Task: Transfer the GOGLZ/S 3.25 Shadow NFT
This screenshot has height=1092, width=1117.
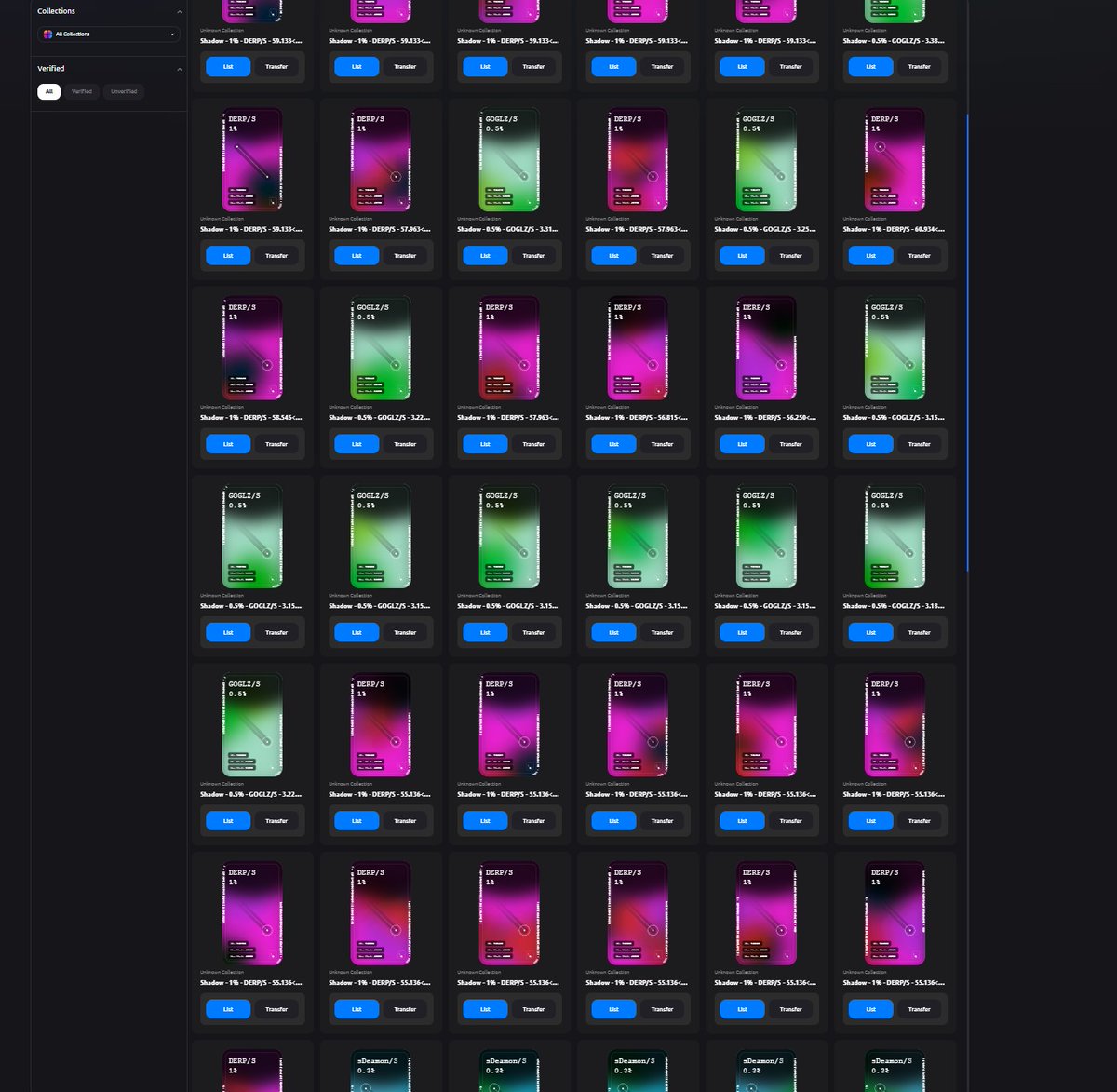Action: point(790,255)
